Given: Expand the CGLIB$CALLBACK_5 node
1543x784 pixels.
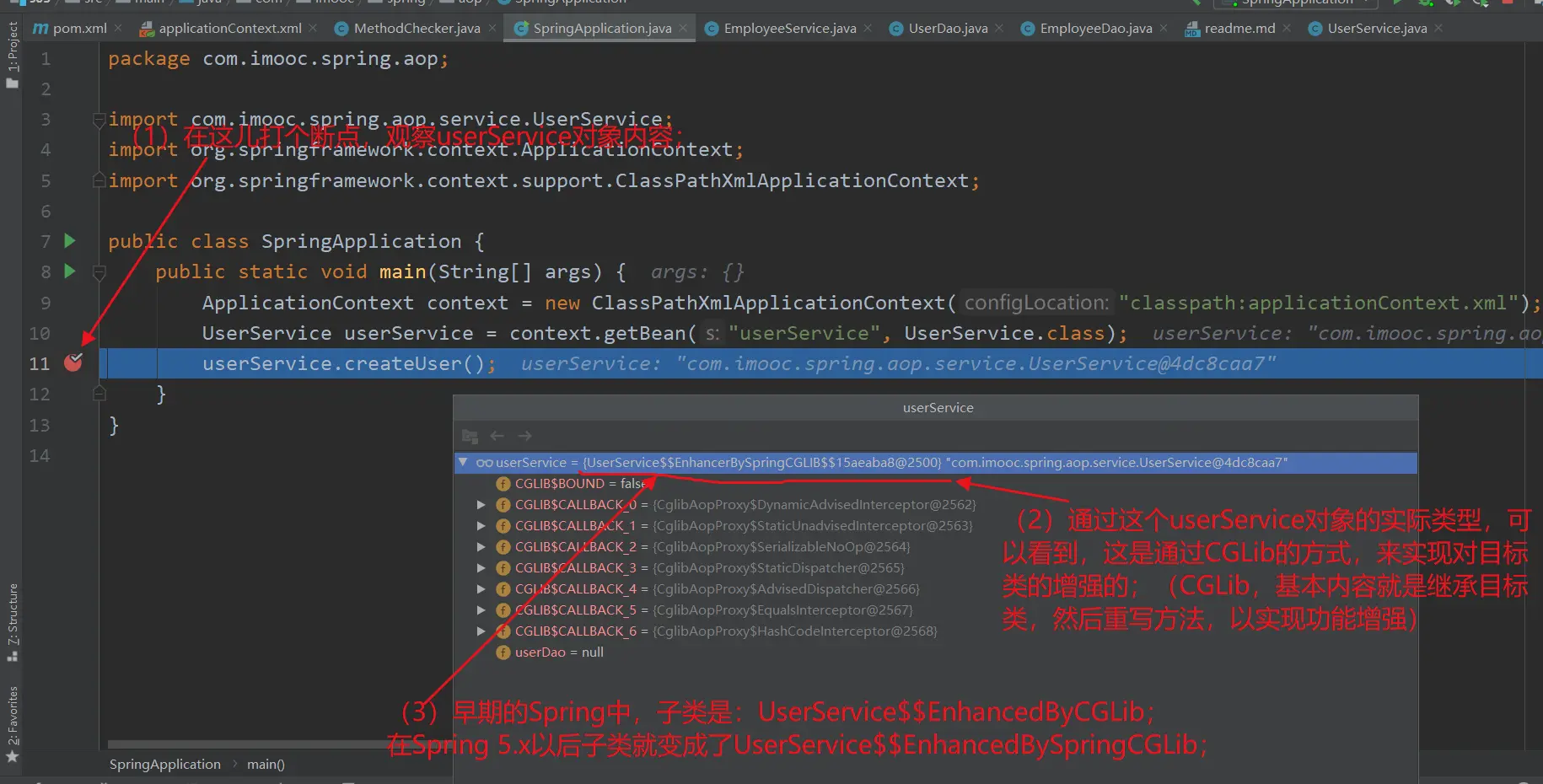Looking at the screenshot, I should click(x=481, y=610).
